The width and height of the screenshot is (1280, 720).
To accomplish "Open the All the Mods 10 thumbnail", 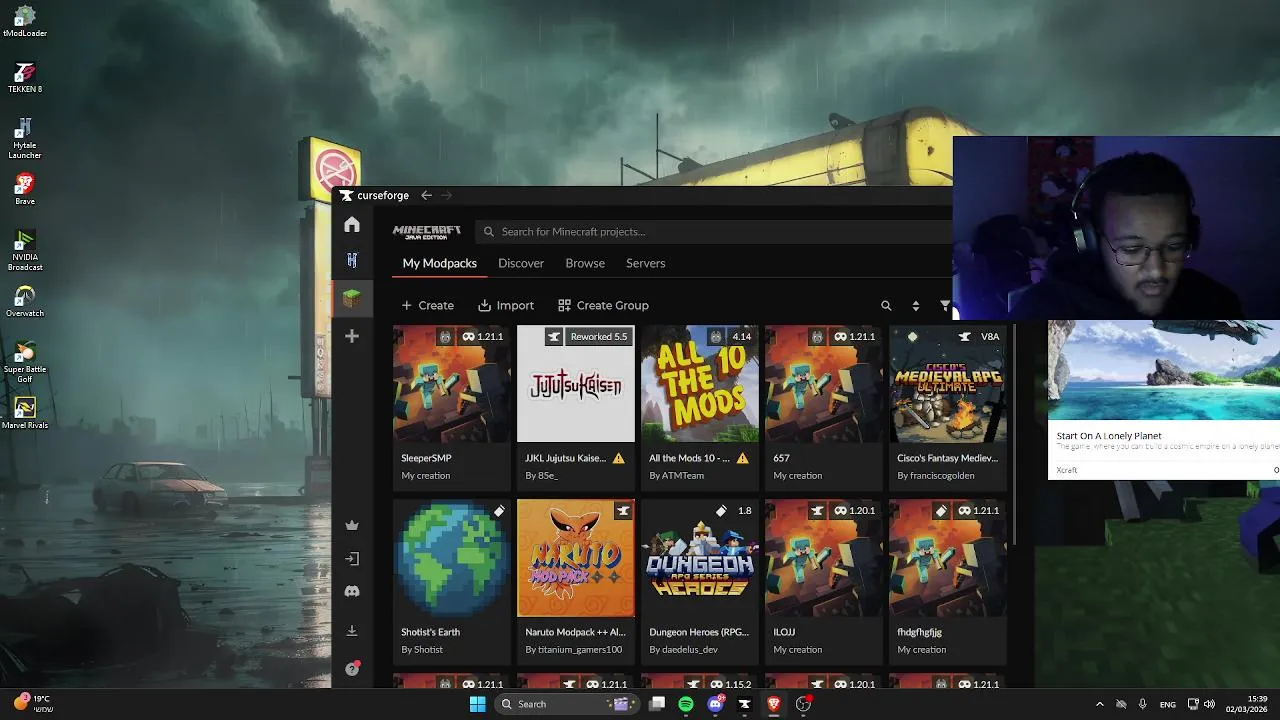I will [699, 384].
